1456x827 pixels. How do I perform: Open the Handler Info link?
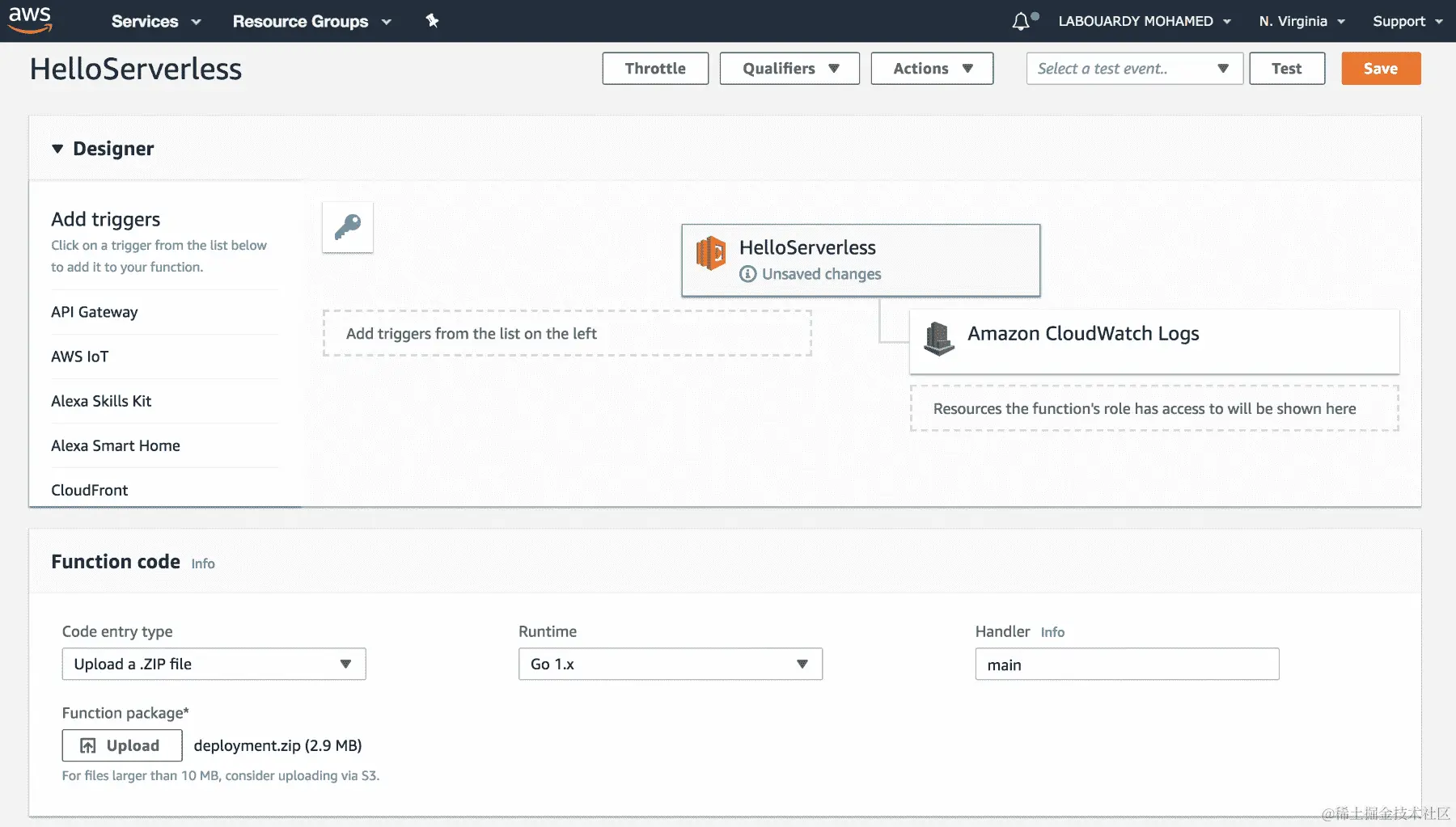pyautogui.click(x=1052, y=632)
